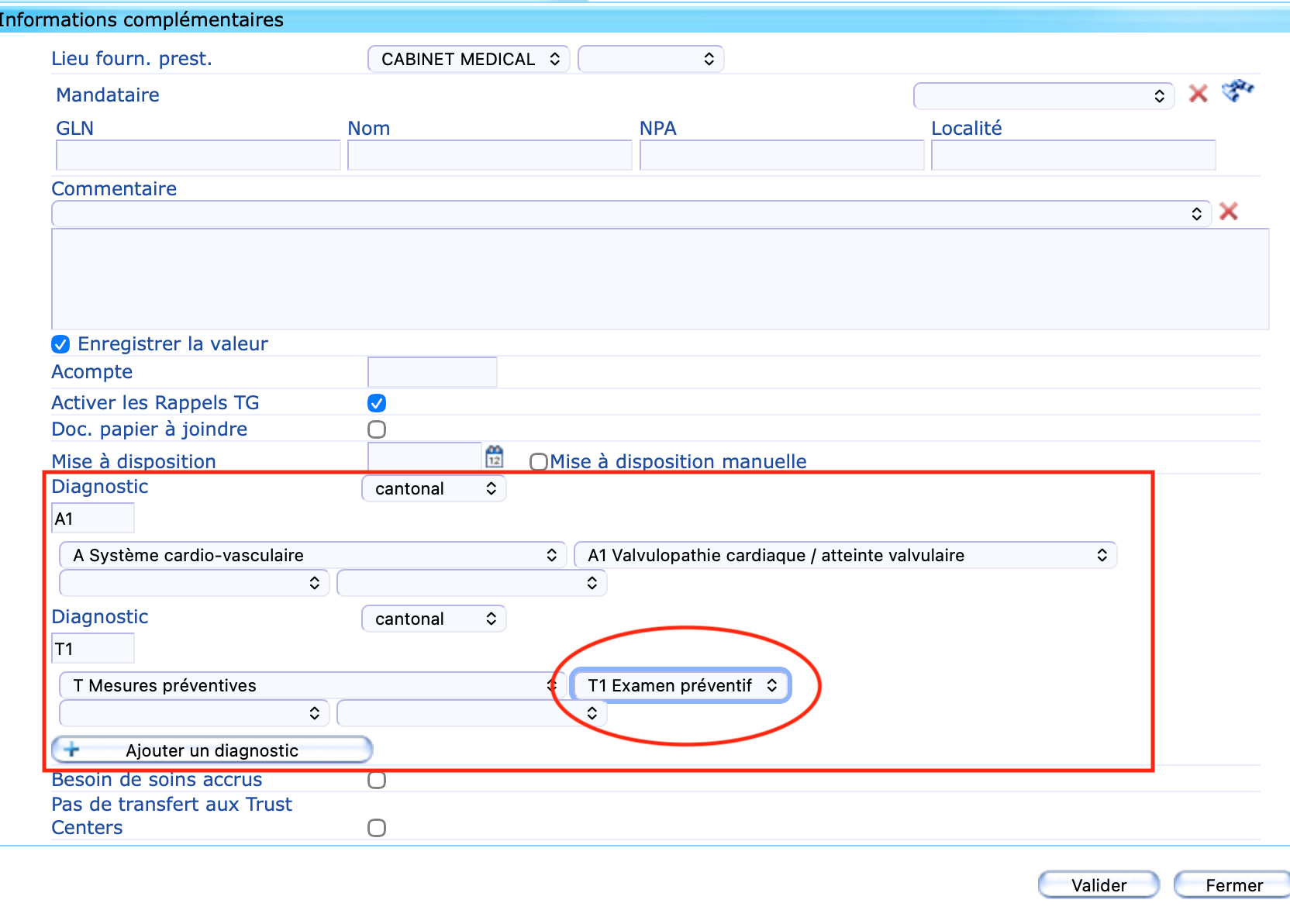This screenshot has height=924, width=1290.
Task: Expand the T1 Examen préventif dropdown
Action: 680,686
